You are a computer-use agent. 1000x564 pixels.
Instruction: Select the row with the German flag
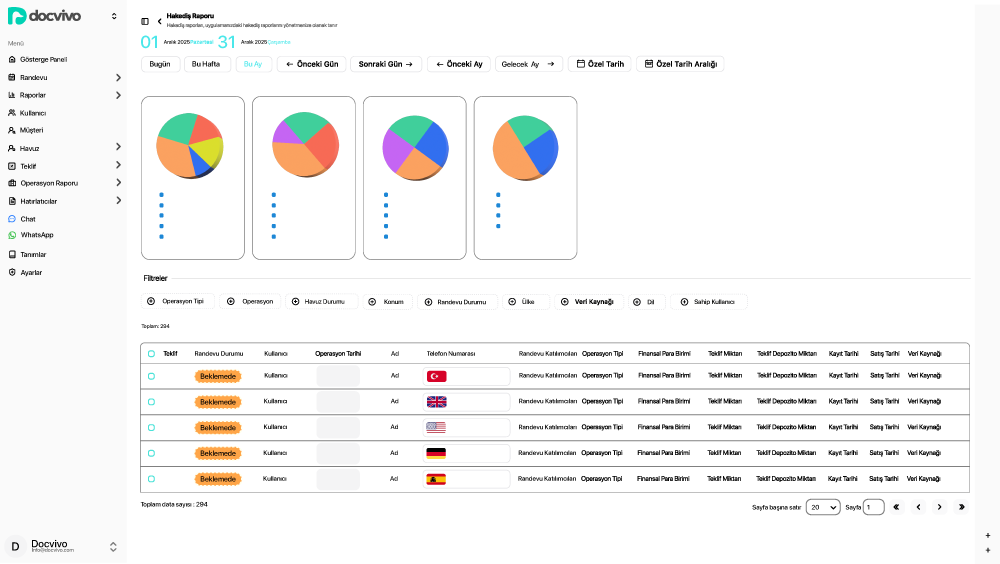(x=152, y=453)
